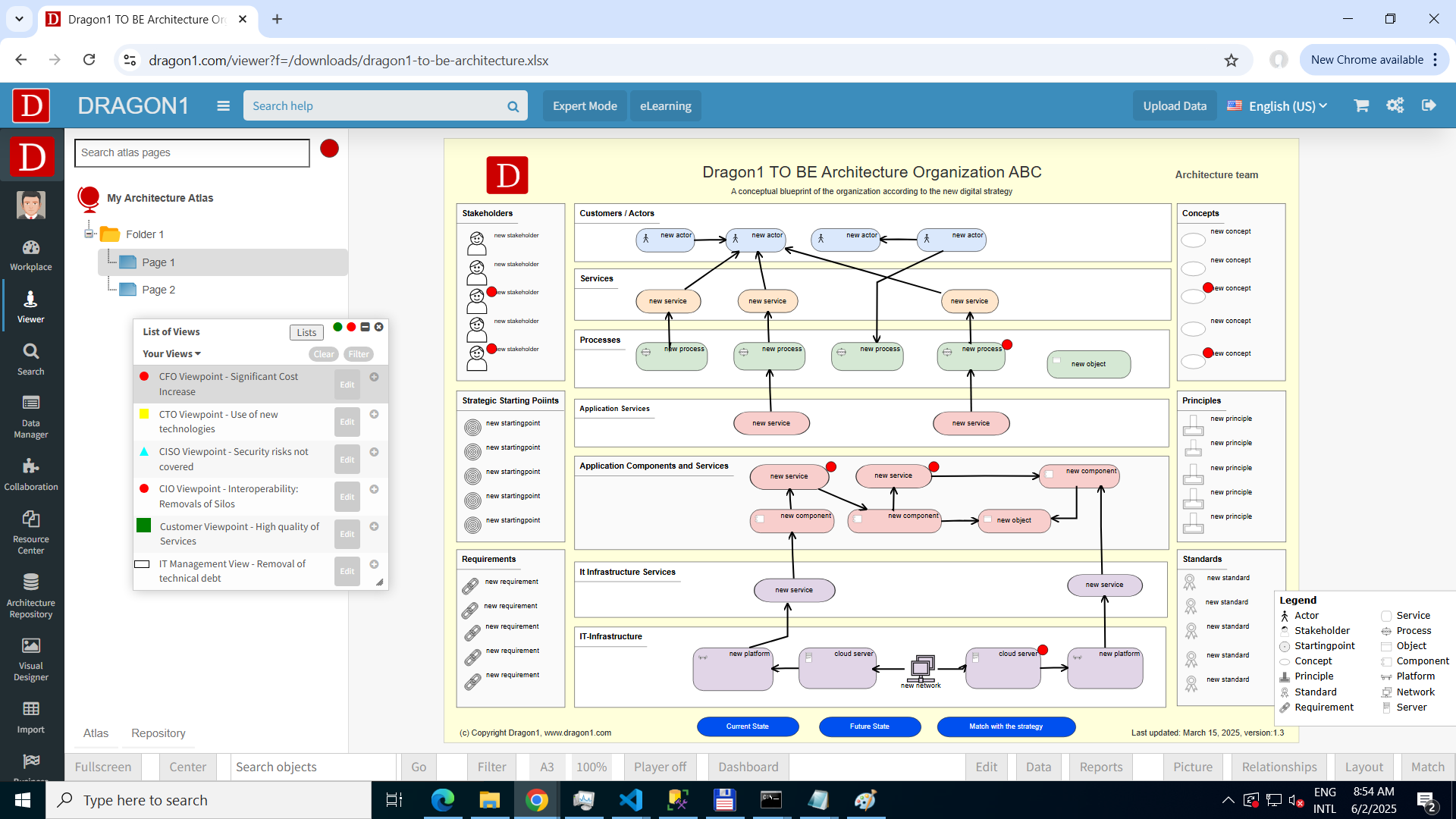Open the Visual Designer sidebar icon
1456x819 pixels.
[x=31, y=659]
